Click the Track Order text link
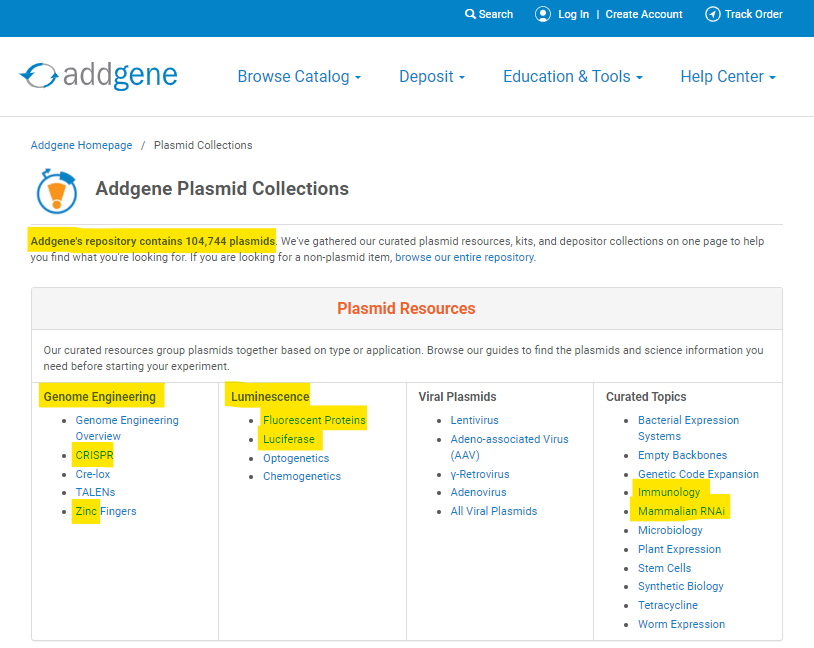This screenshot has width=814, height=648. point(753,14)
